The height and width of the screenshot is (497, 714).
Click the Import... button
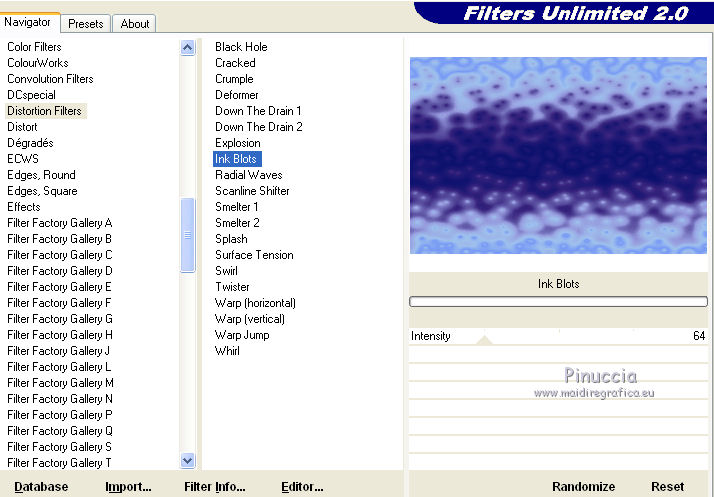128,487
